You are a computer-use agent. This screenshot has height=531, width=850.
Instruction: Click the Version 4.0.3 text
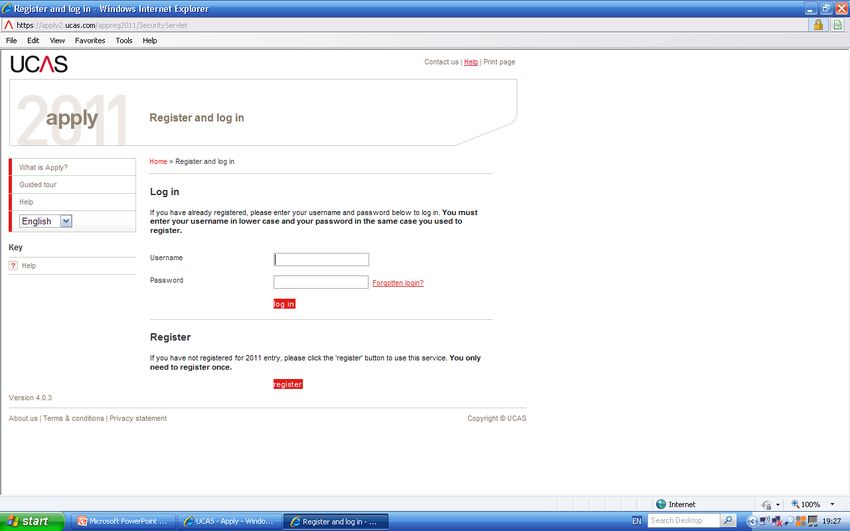(x=30, y=398)
